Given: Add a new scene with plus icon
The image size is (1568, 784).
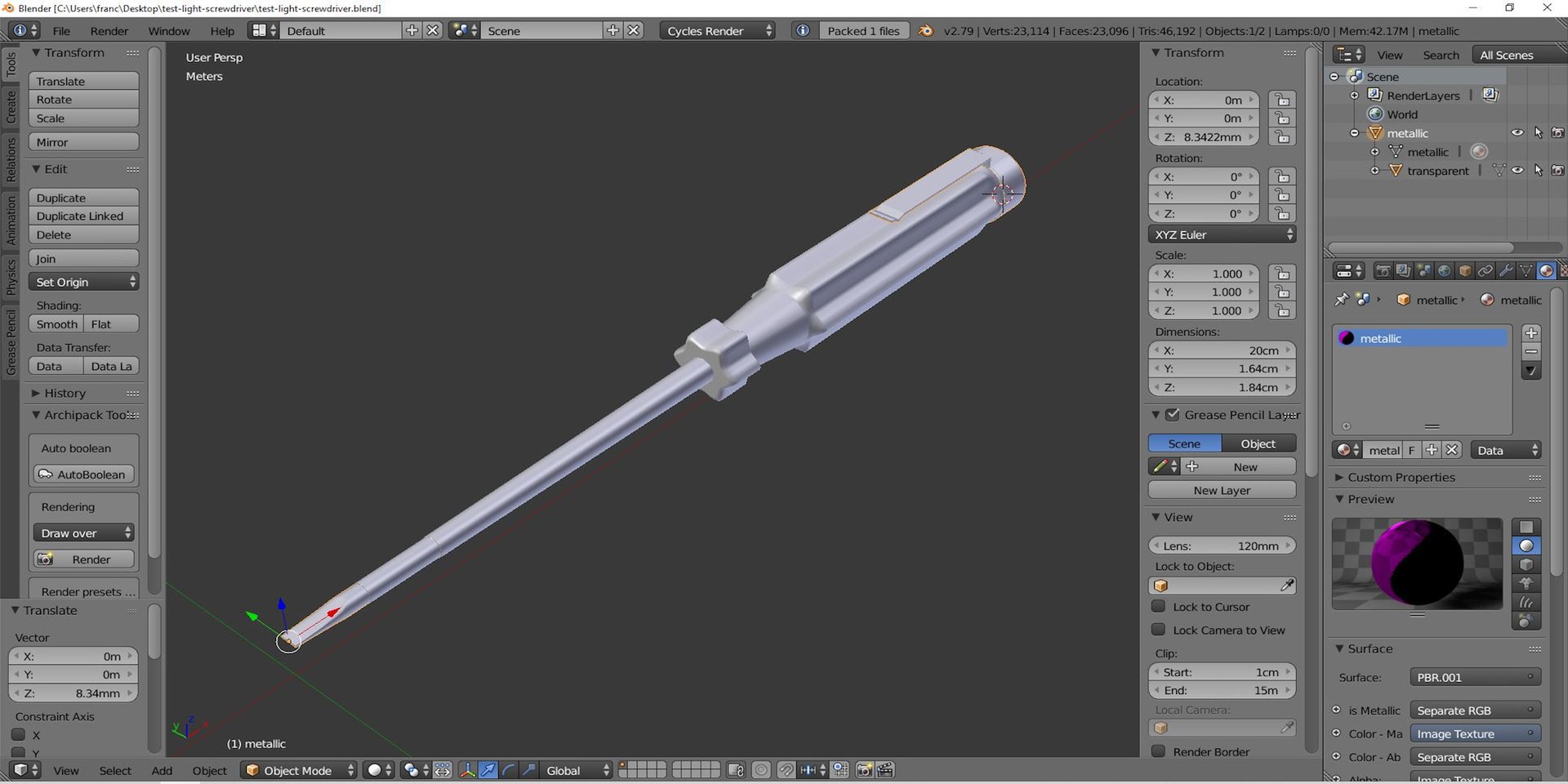Looking at the screenshot, I should [612, 30].
